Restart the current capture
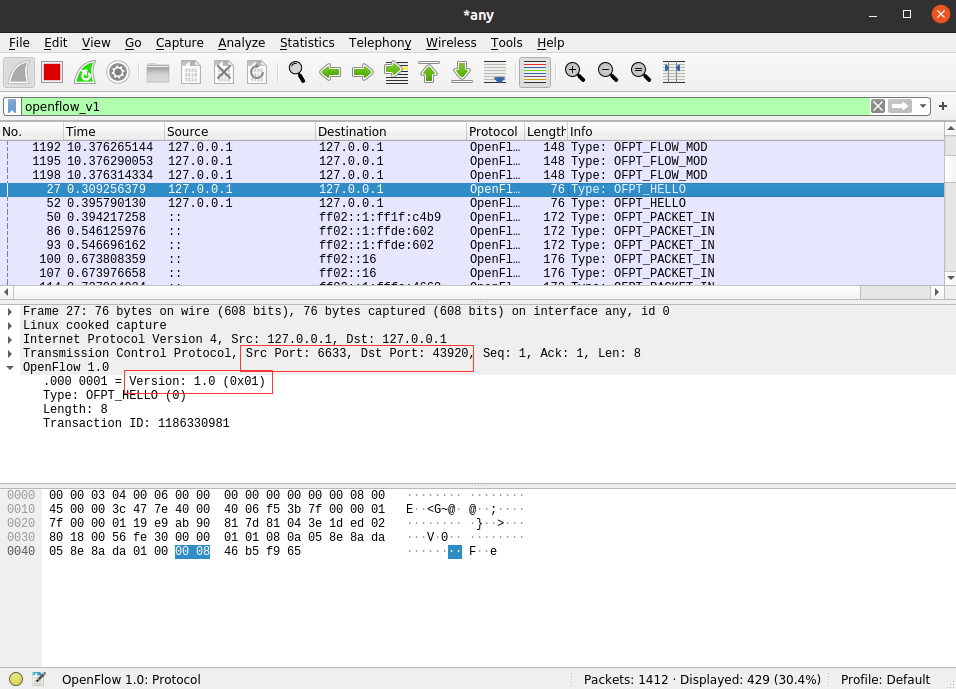 pos(85,73)
